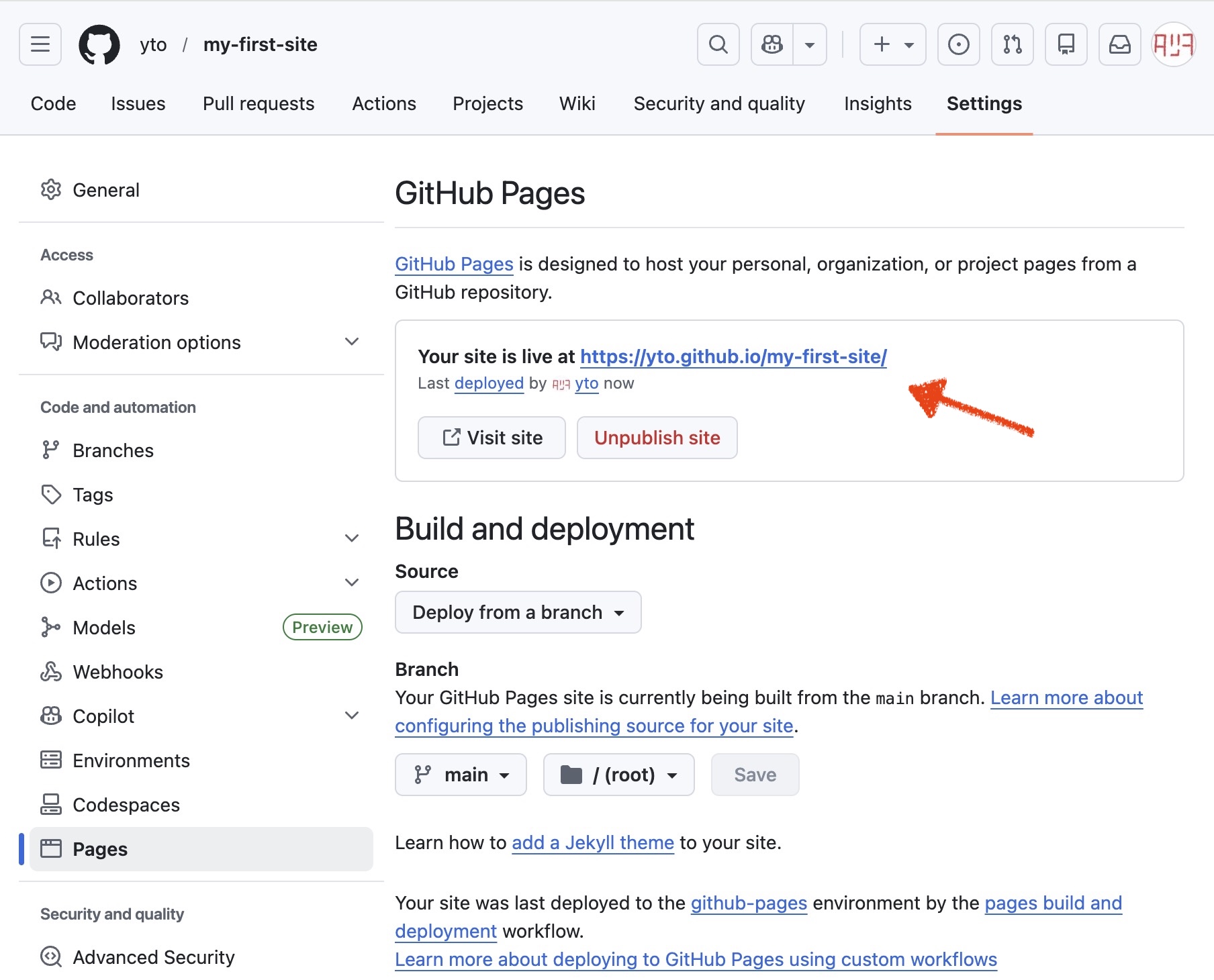Switch to the Projects tab
This screenshot has height=980, width=1214.
[x=488, y=103]
